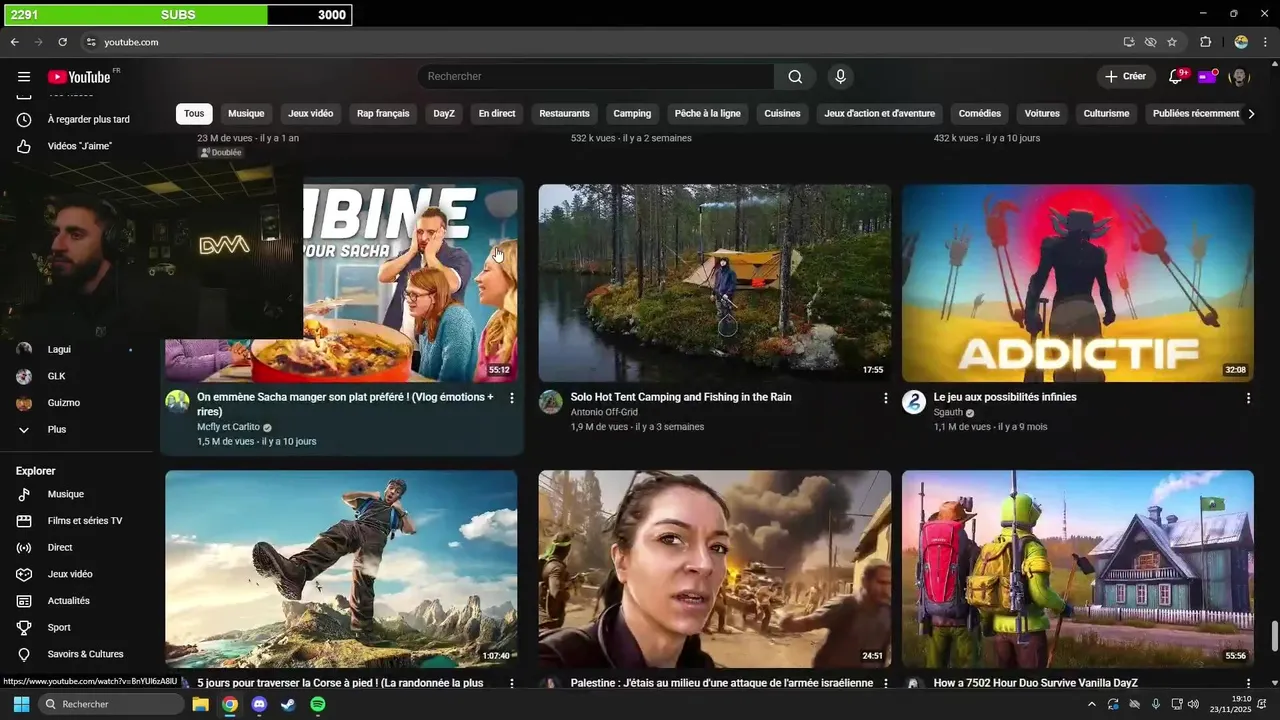Open File Explorer from the taskbar
This screenshot has width=1280, height=720.
point(200,704)
